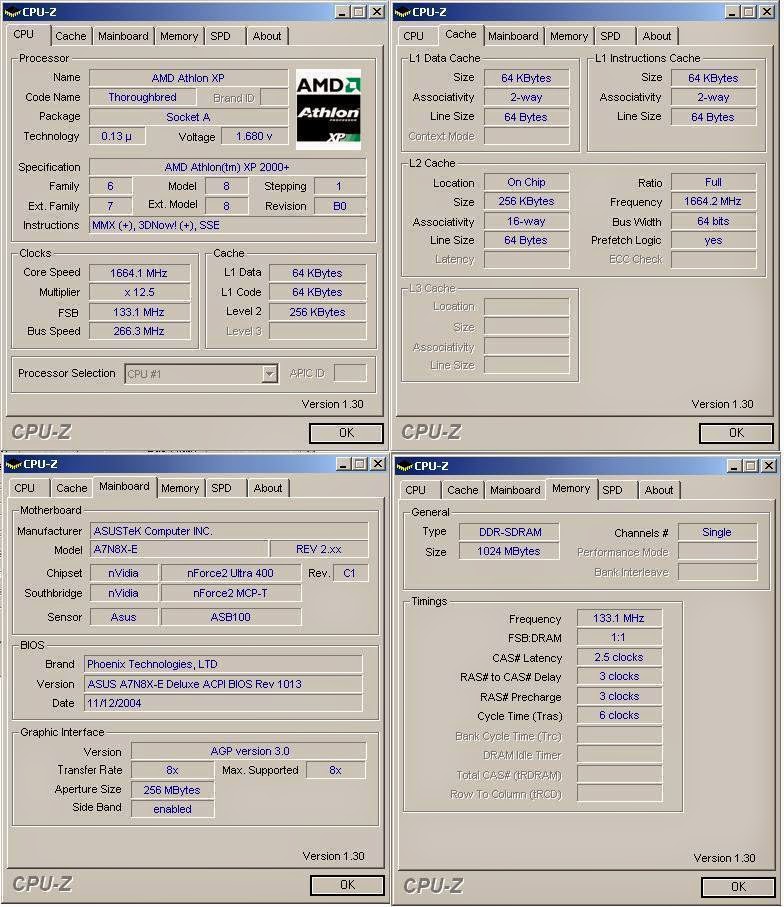Show Cache tab in the Memory window
The width and height of the screenshot is (784, 907).
(x=463, y=490)
